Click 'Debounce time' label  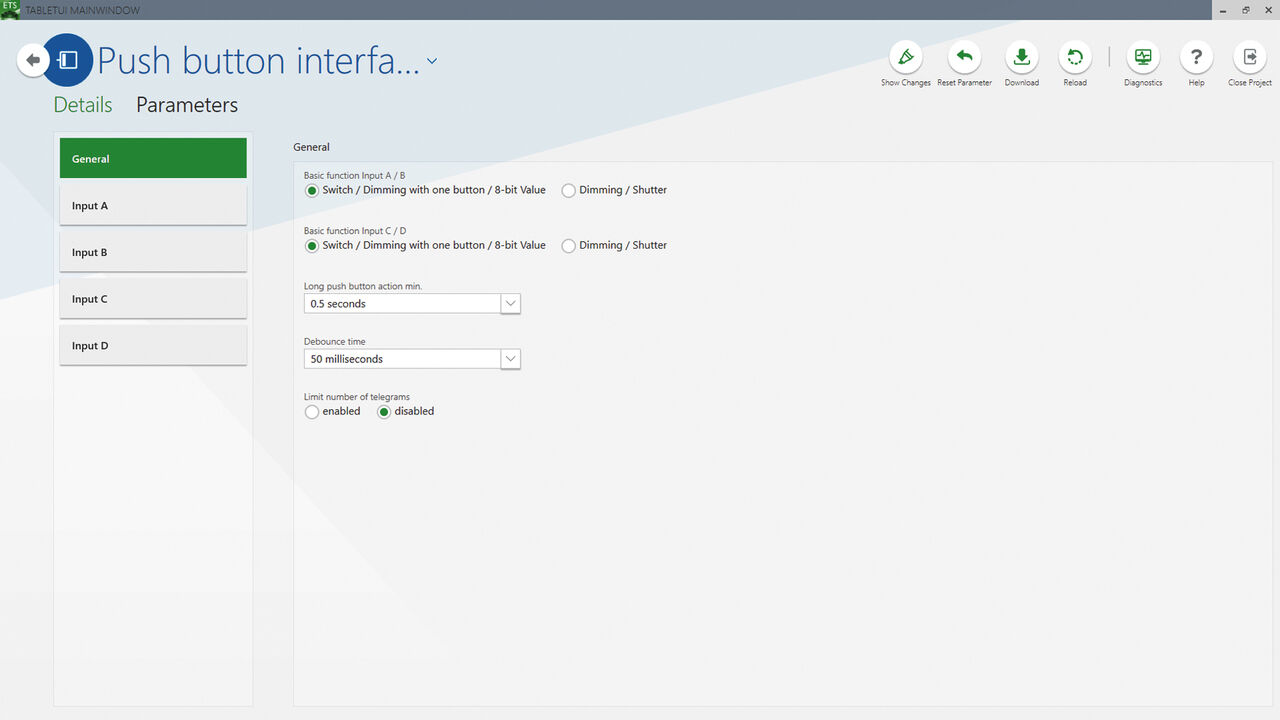335,341
